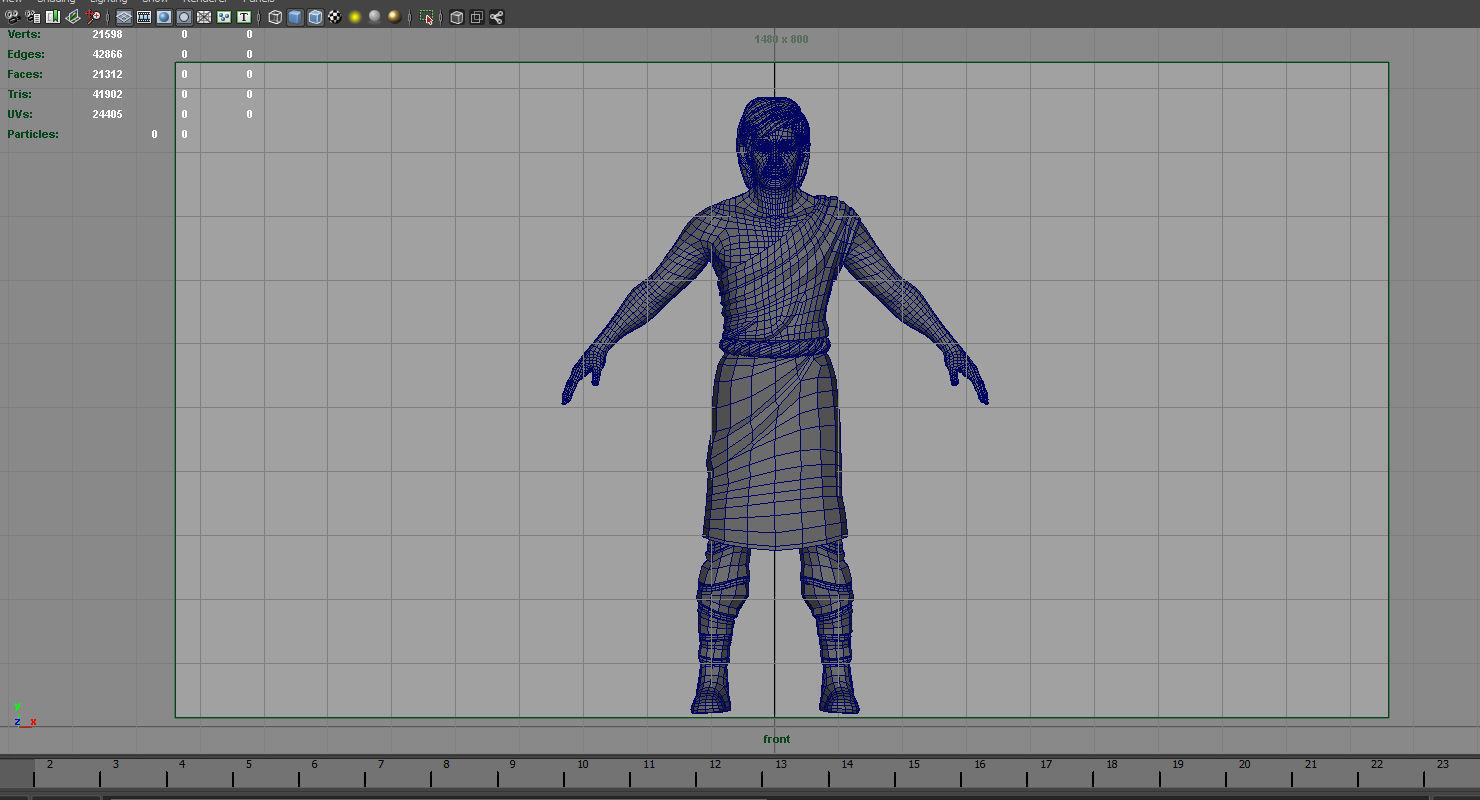Viewport: 1480px width, 800px height.
Task: Enable smooth shaded display mode
Action: 293,17
